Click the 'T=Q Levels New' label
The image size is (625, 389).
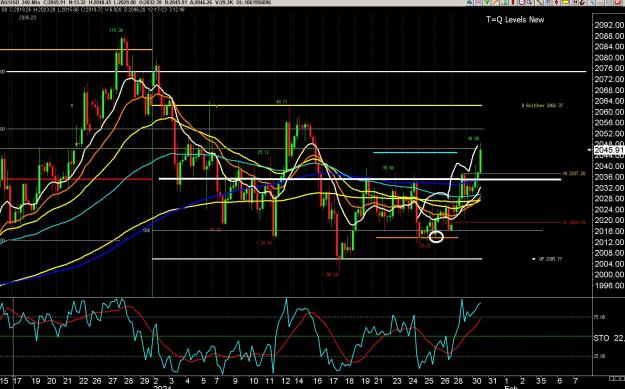pyautogui.click(x=515, y=20)
